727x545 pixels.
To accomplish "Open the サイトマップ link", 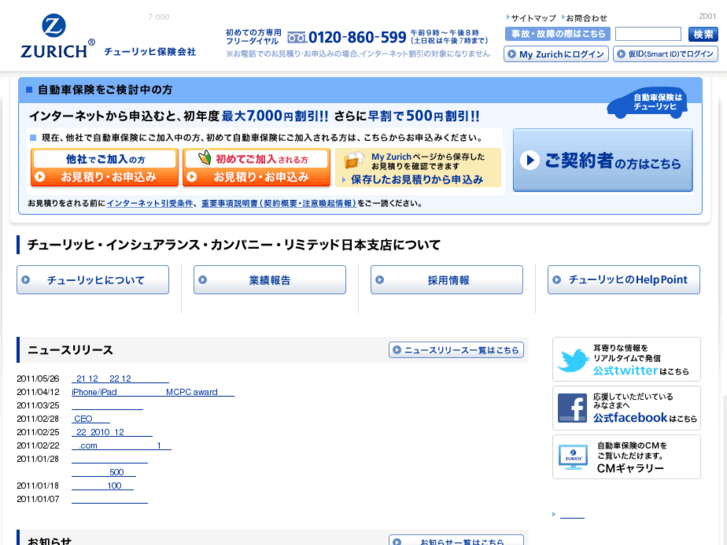I will [533, 18].
